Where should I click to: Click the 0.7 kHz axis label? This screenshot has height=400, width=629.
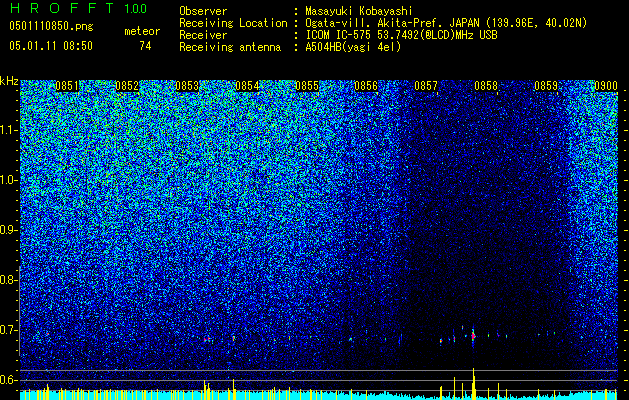click(x=9, y=330)
